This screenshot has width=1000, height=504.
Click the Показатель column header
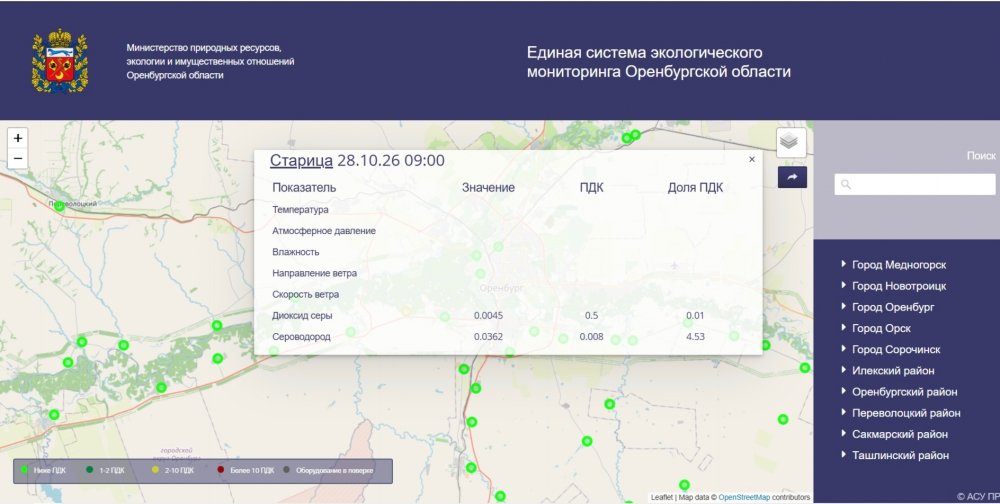coord(304,188)
